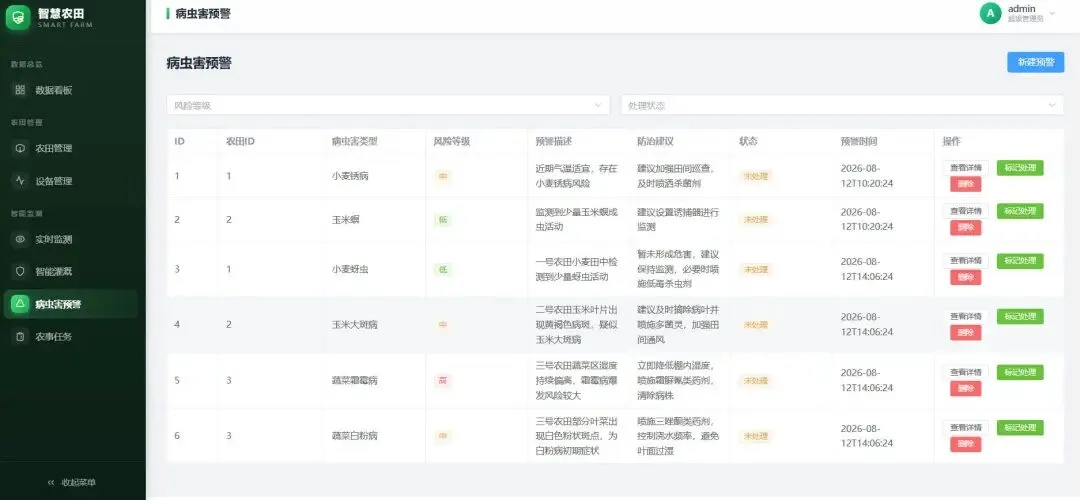This screenshot has height=500, width=1080.
Task: View details of 蔬菜霜霉病 alert
Action: (966, 372)
